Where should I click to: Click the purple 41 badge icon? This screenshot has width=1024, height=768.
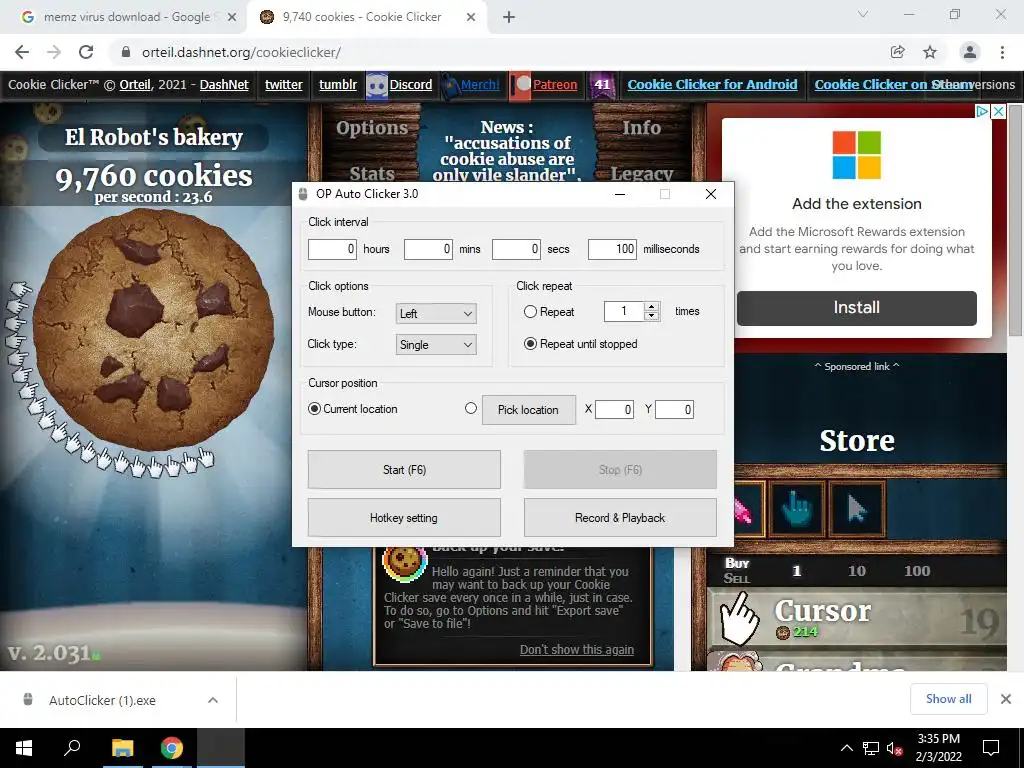[602, 85]
